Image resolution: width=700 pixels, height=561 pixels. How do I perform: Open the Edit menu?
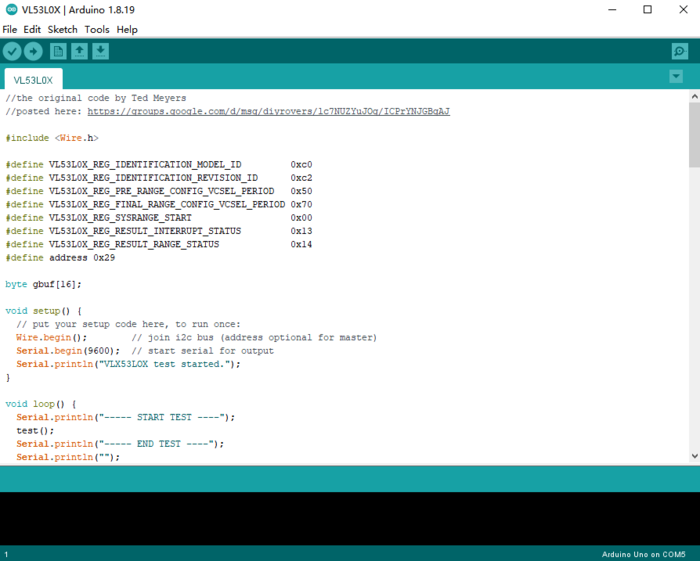click(x=32, y=29)
